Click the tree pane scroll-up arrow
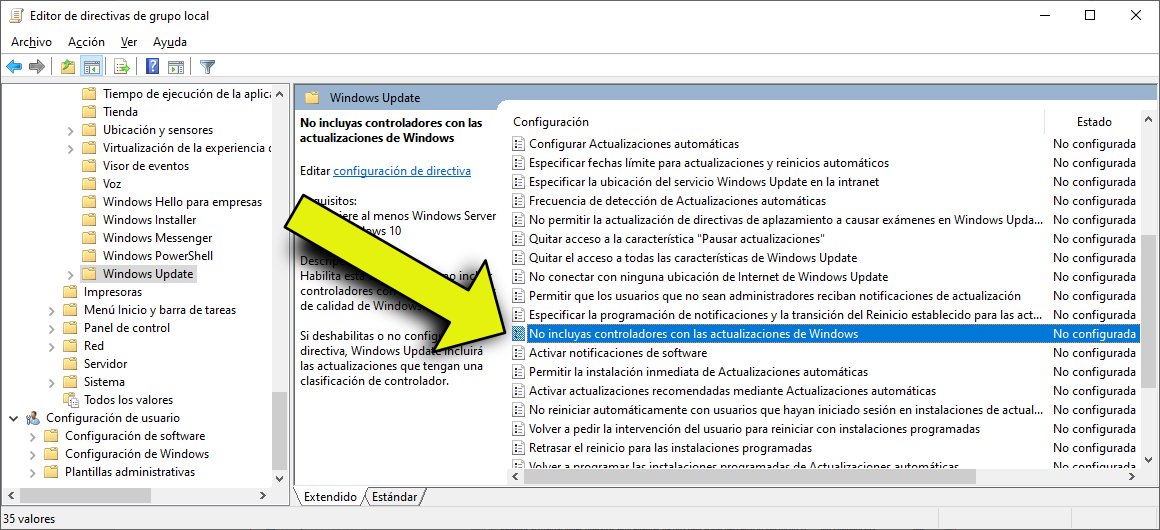This screenshot has height=530, width=1160. pos(279,93)
